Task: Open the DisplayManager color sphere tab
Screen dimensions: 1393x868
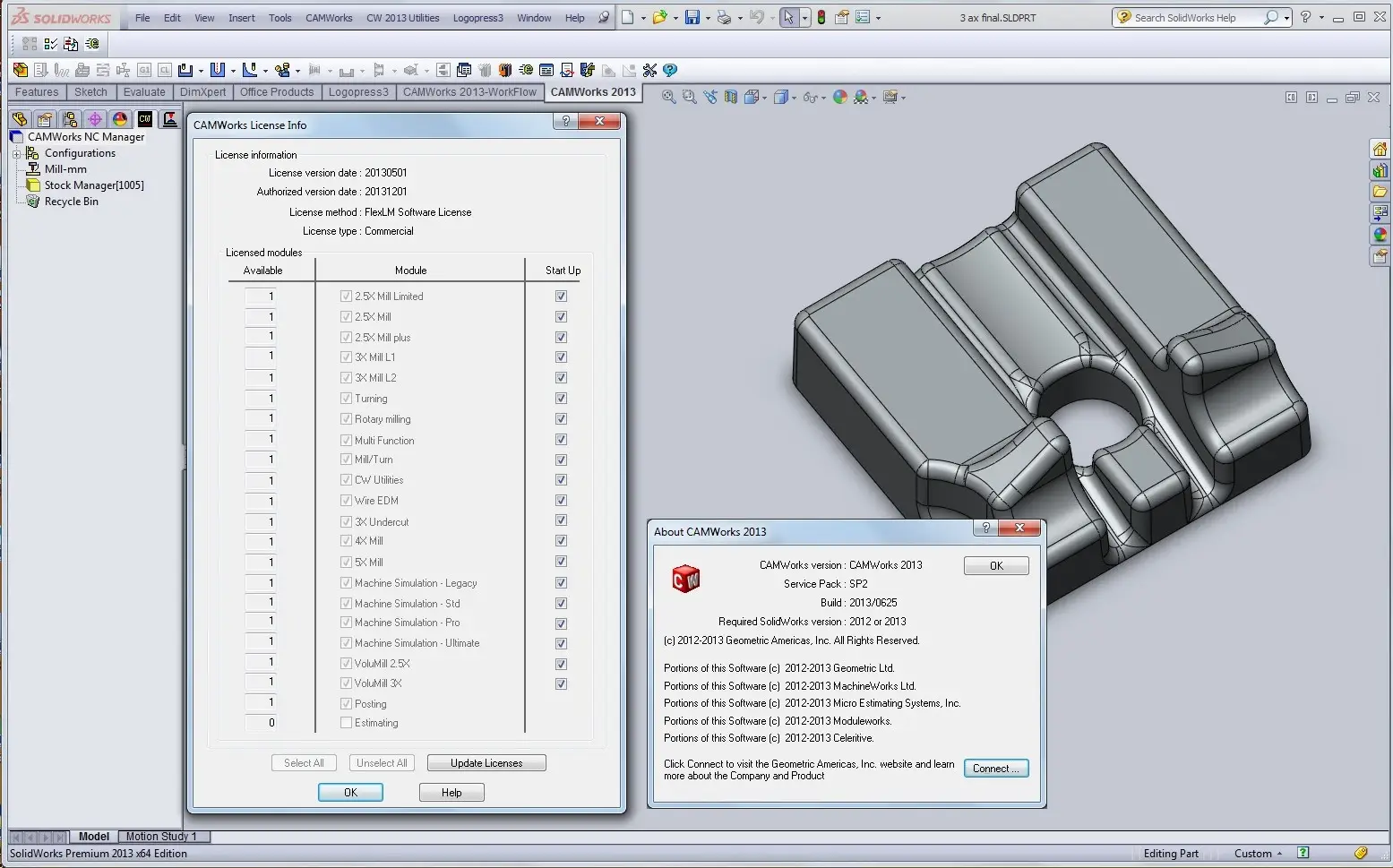Action: click(x=120, y=118)
